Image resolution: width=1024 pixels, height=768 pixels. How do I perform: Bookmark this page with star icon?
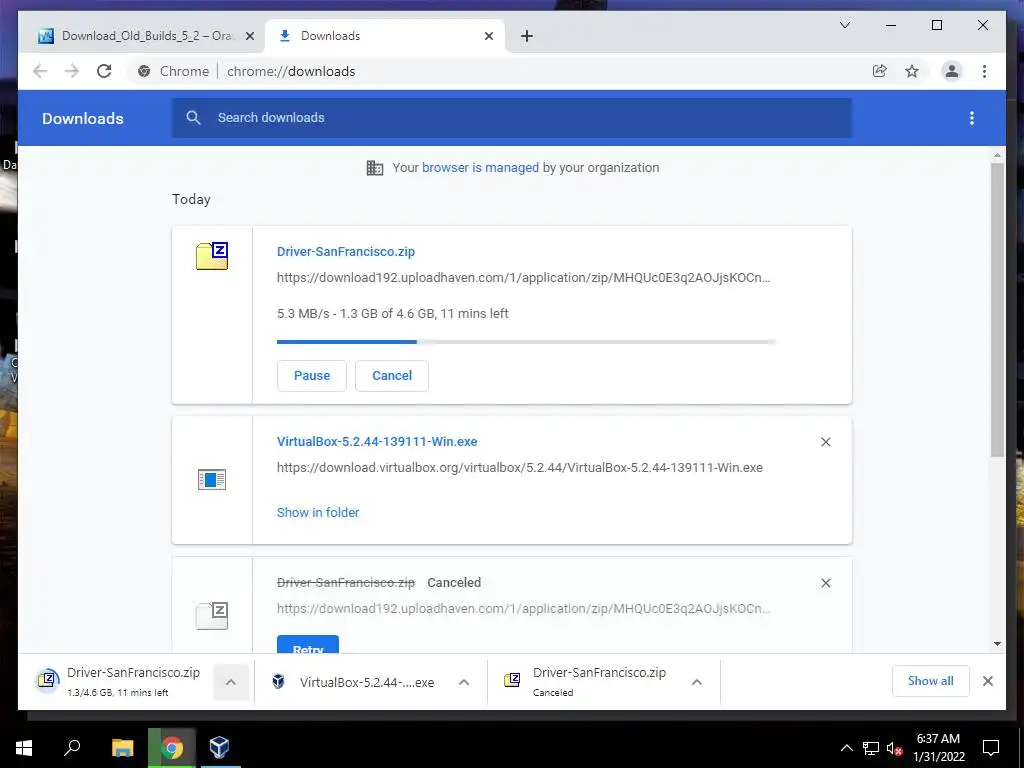[x=912, y=71]
